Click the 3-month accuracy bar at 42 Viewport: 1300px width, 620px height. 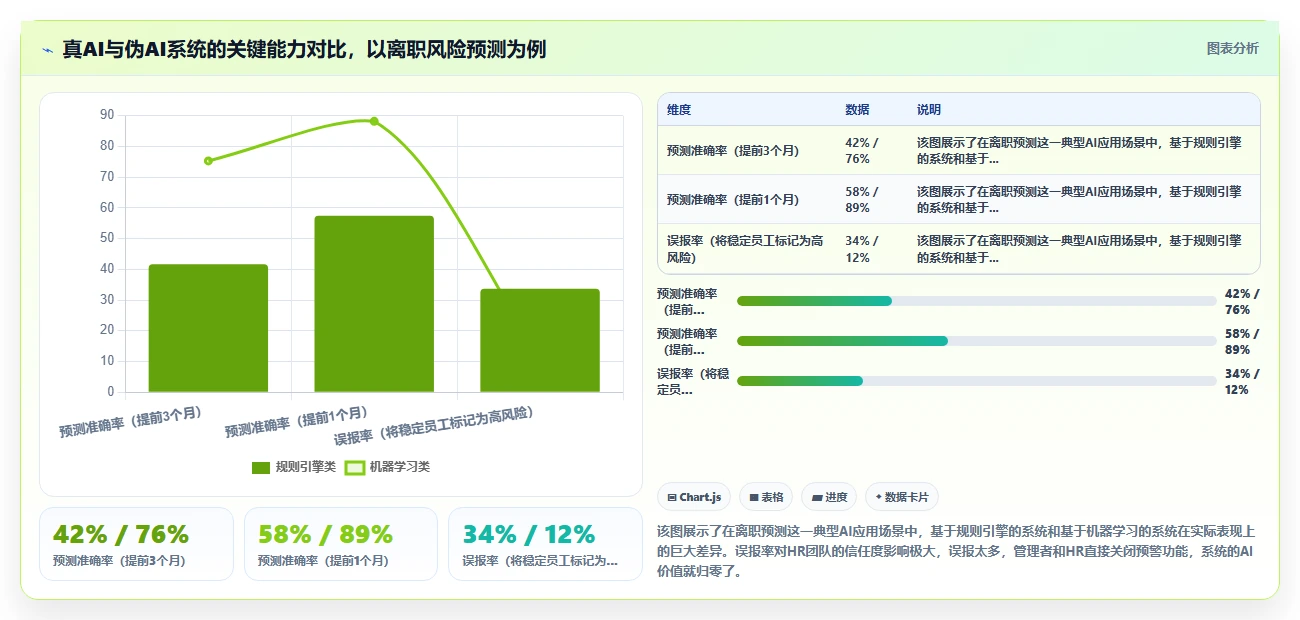coord(208,328)
